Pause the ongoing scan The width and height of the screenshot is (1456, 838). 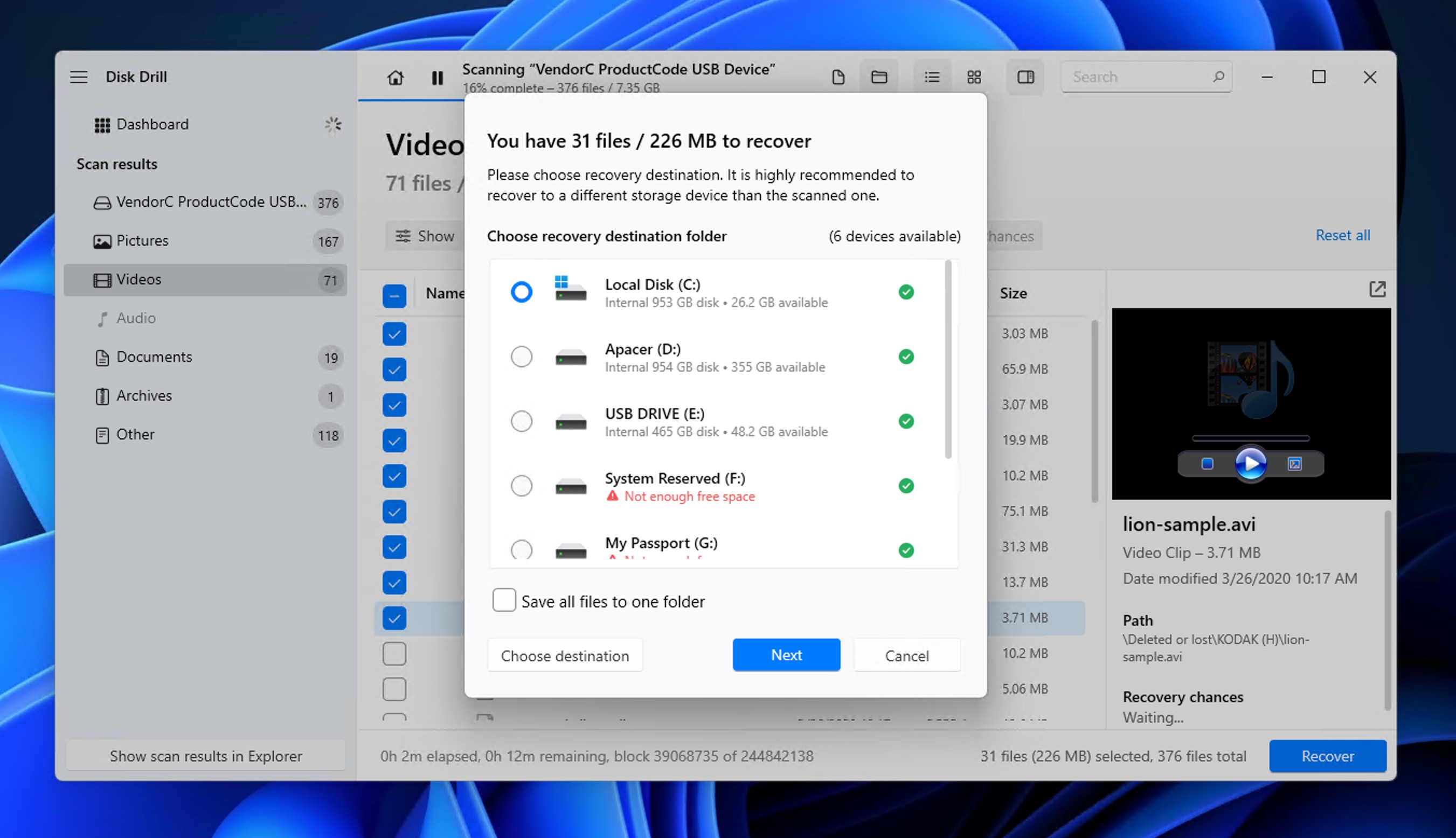437,78
